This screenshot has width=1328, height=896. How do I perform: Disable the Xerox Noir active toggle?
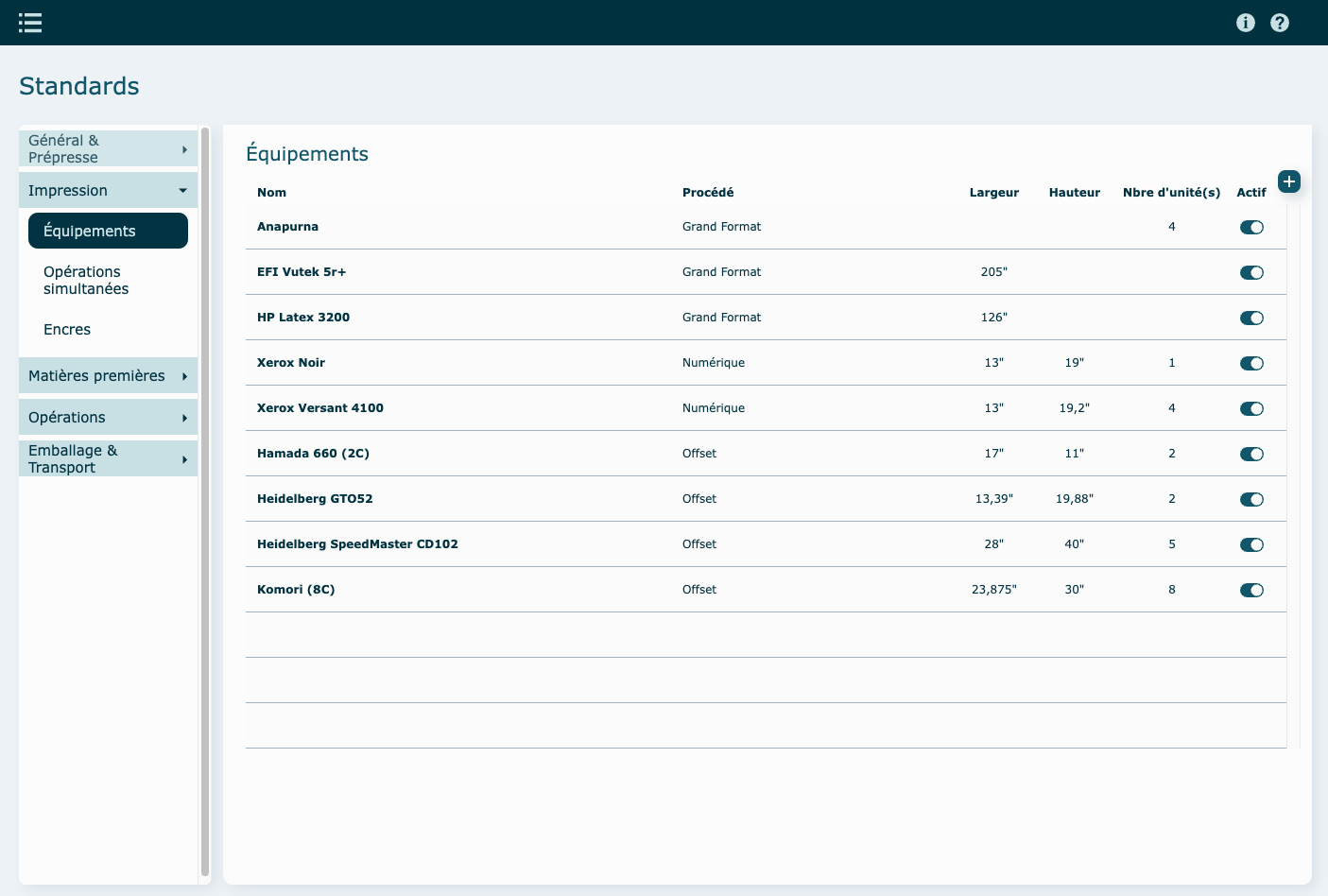click(x=1251, y=363)
